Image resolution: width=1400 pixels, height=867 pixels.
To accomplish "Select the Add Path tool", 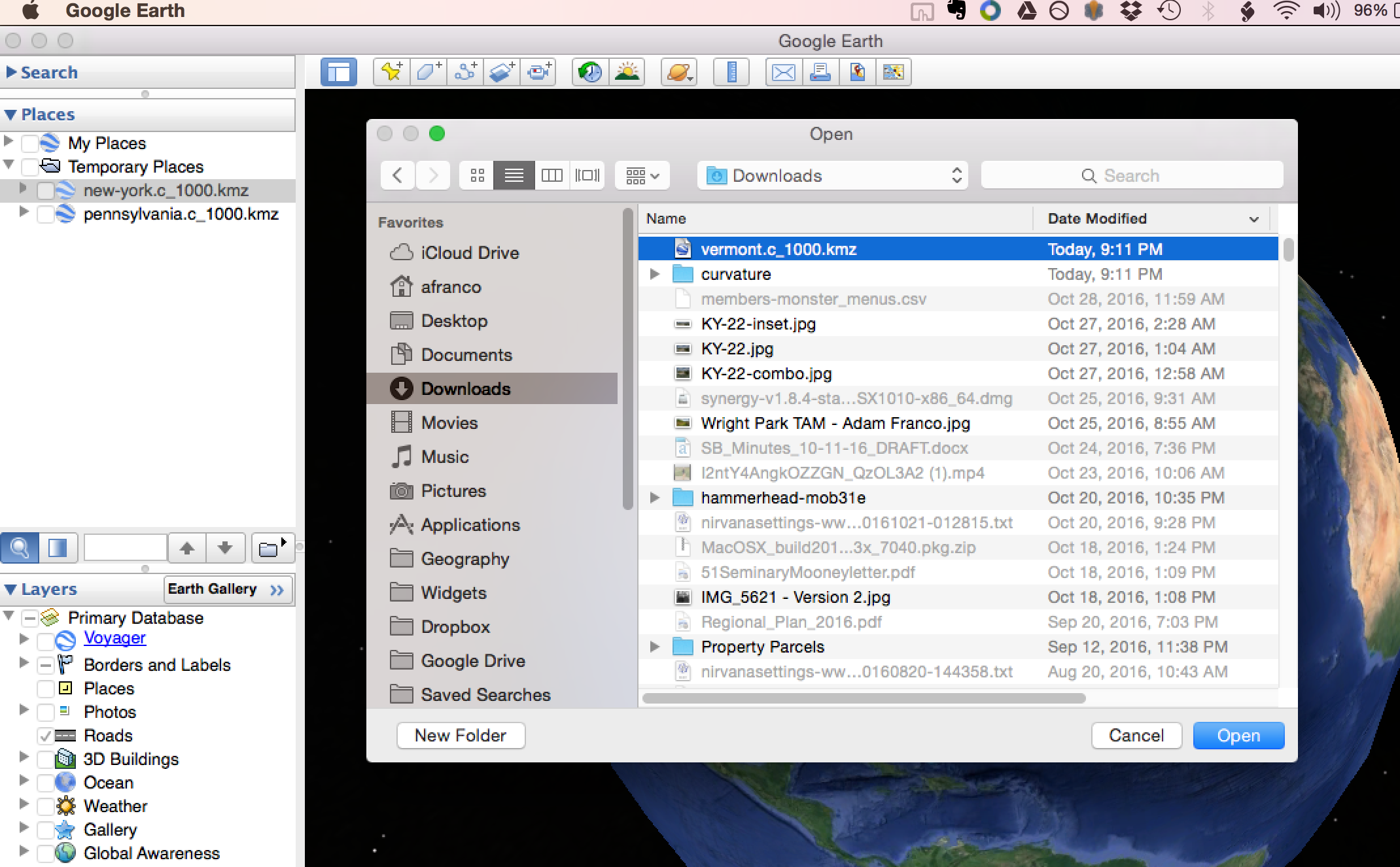I will (465, 72).
